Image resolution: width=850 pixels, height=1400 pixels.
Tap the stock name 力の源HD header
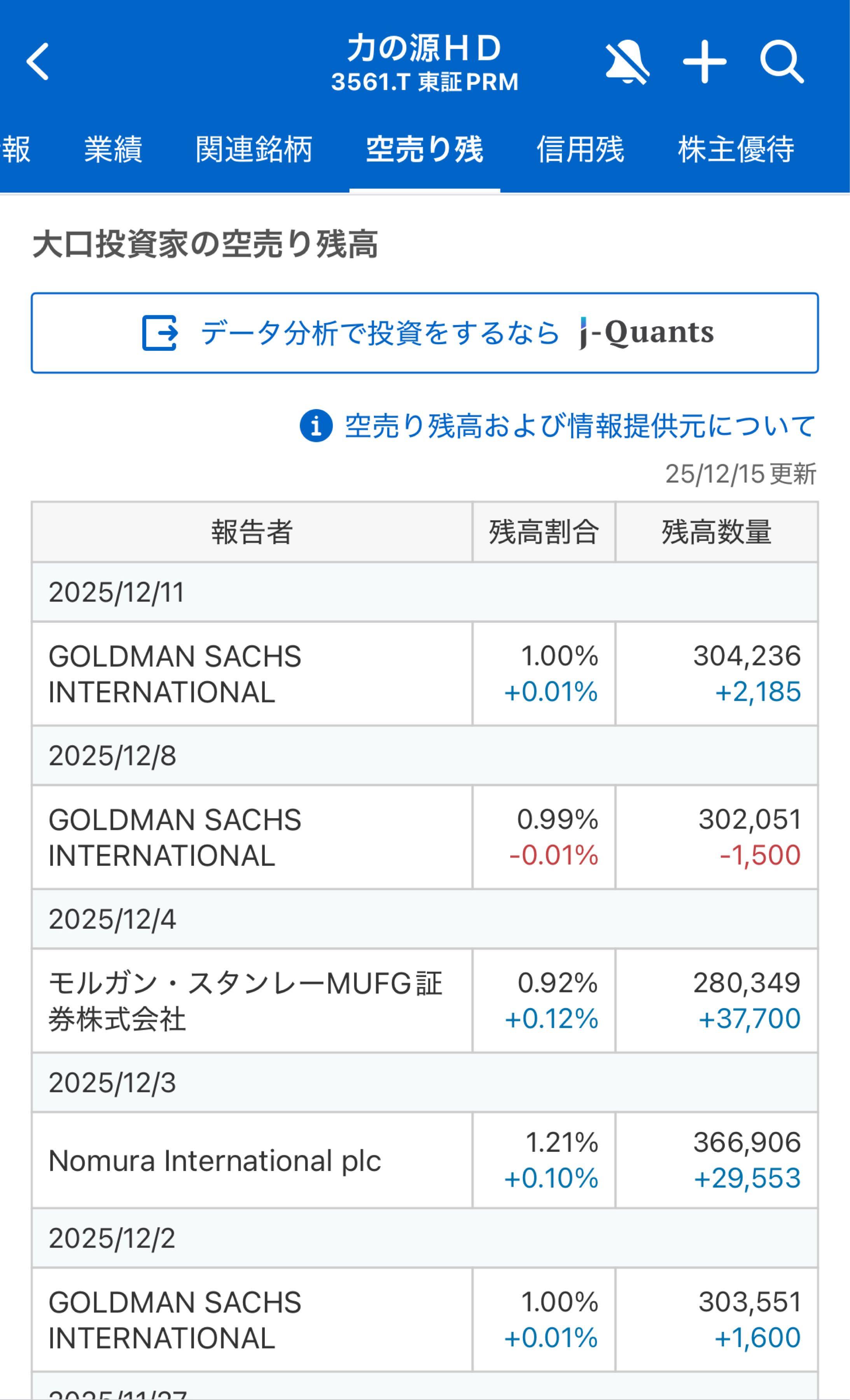click(425, 51)
